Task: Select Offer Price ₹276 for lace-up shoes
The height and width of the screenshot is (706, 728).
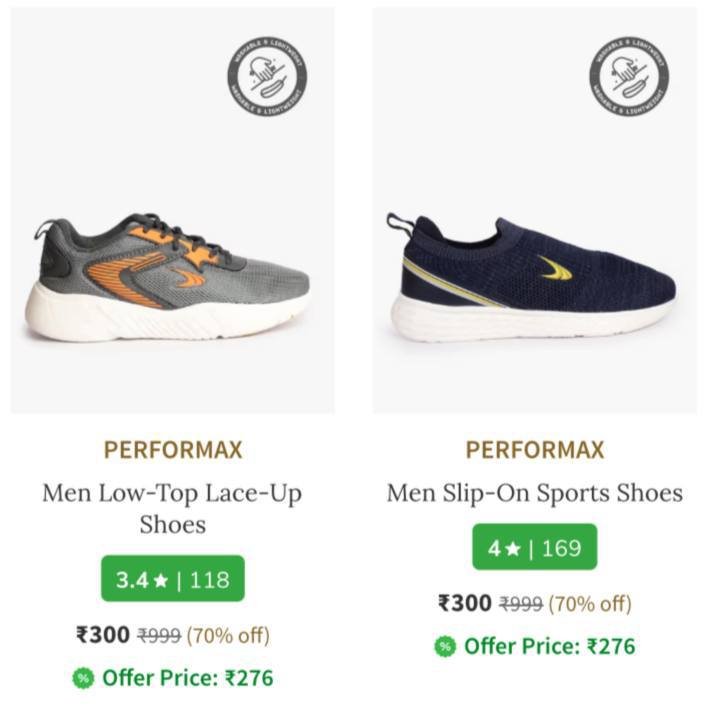Action: (188, 678)
